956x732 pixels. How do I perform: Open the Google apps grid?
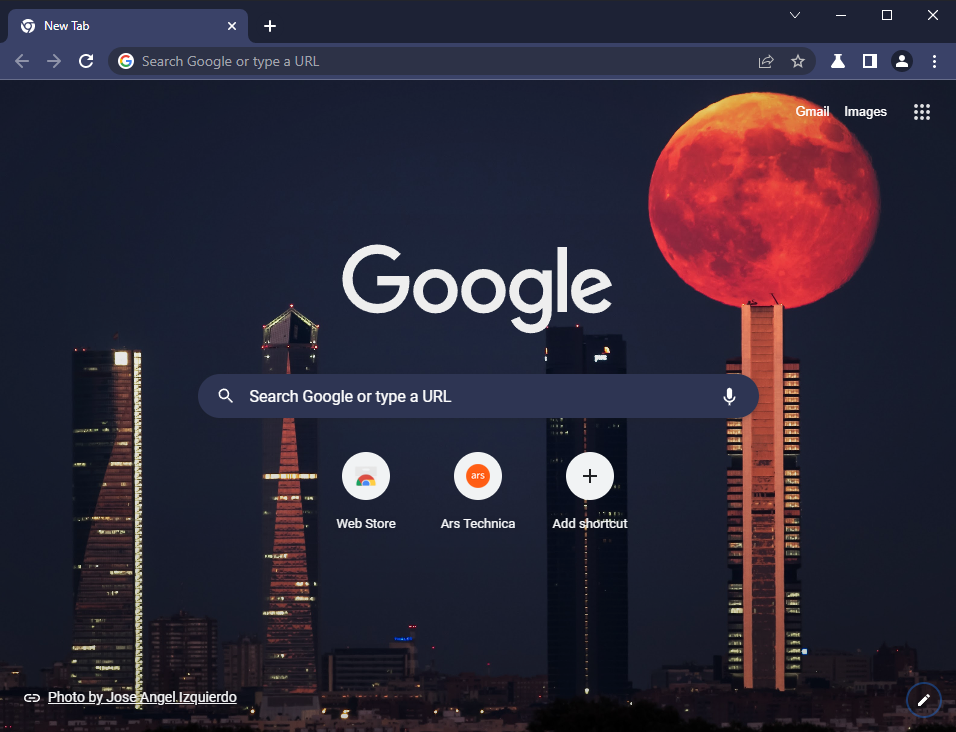coord(922,112)
